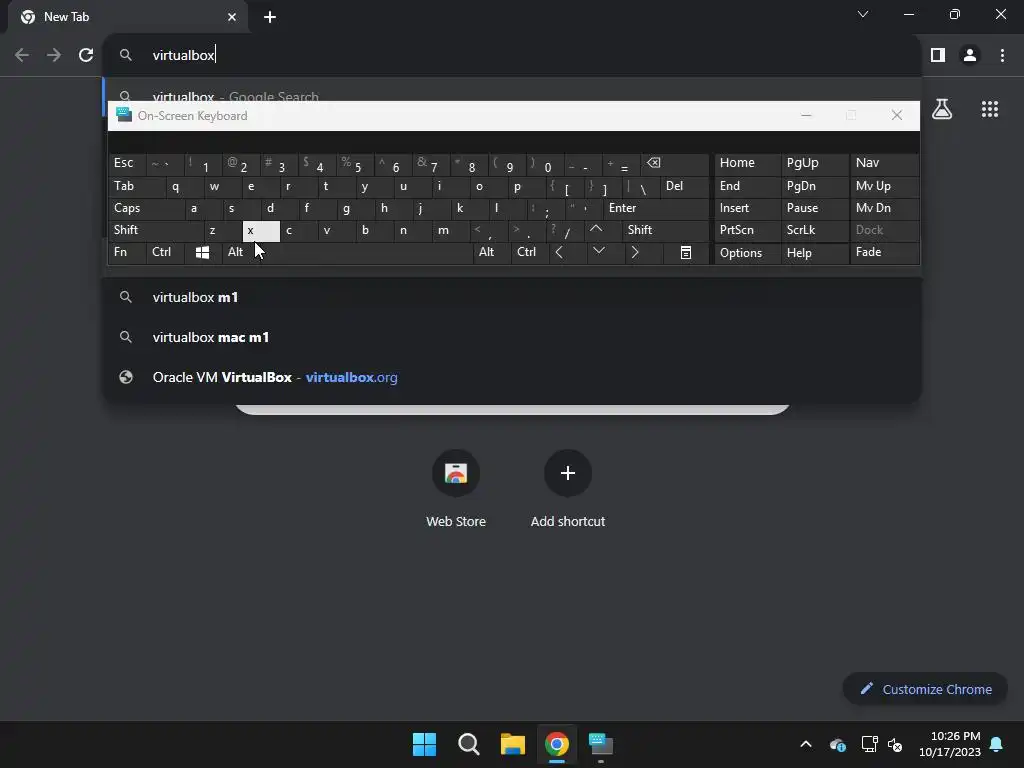Toggle the Caps key on keyboard
The image size is (1024, 768).
point(146,208)
